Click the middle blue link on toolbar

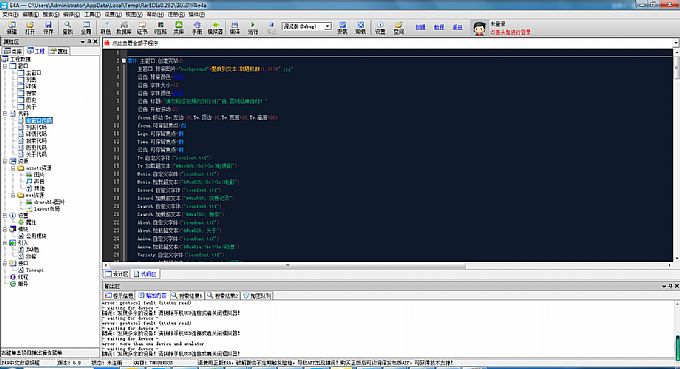click(x=439, y=27)
